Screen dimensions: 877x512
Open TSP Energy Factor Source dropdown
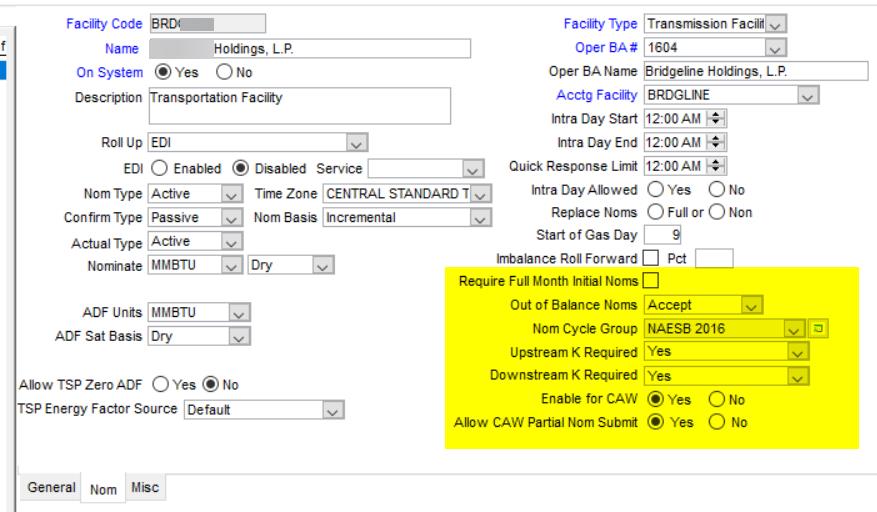point(330,410)
